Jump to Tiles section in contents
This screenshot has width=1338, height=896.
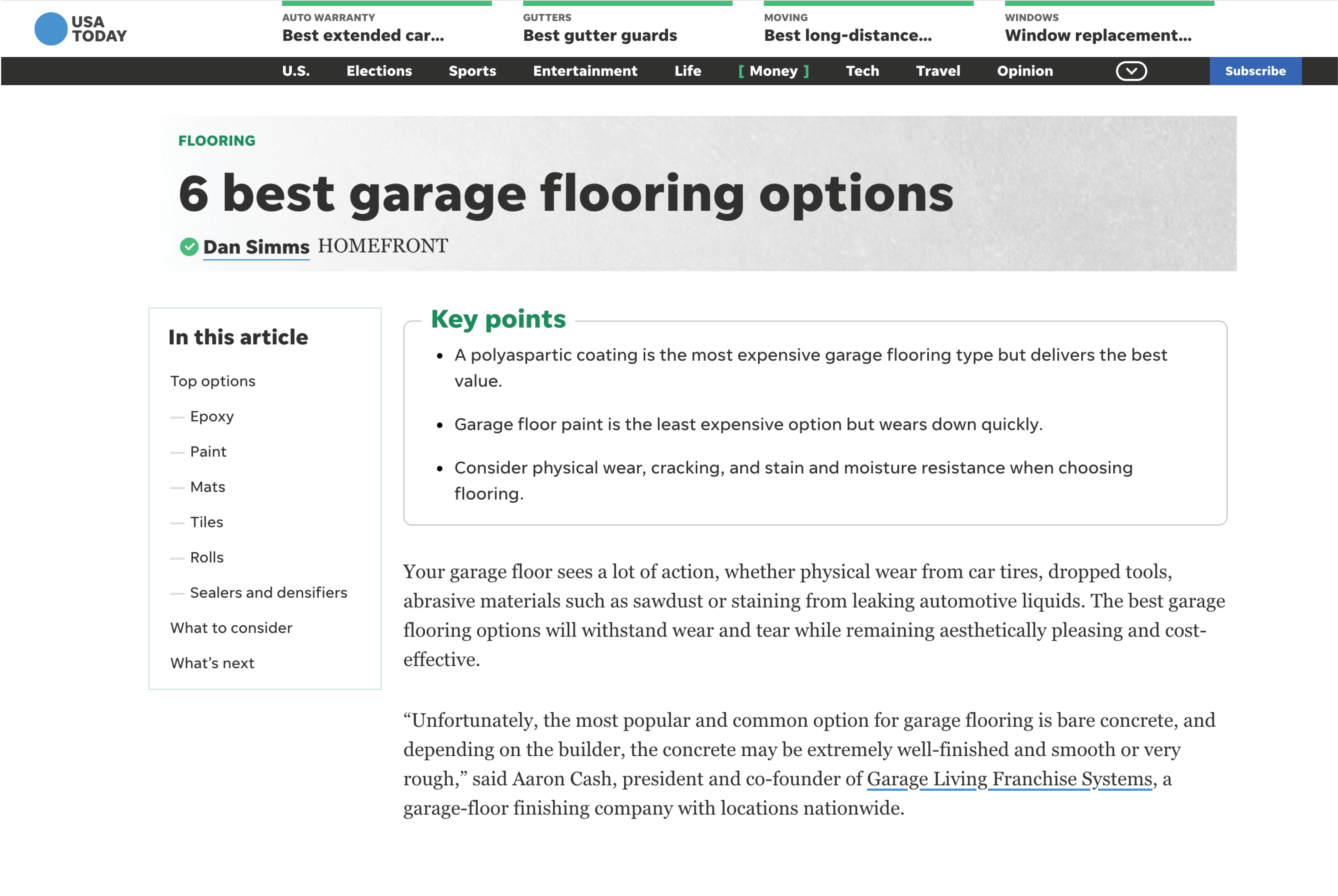[x=206, y=522]
